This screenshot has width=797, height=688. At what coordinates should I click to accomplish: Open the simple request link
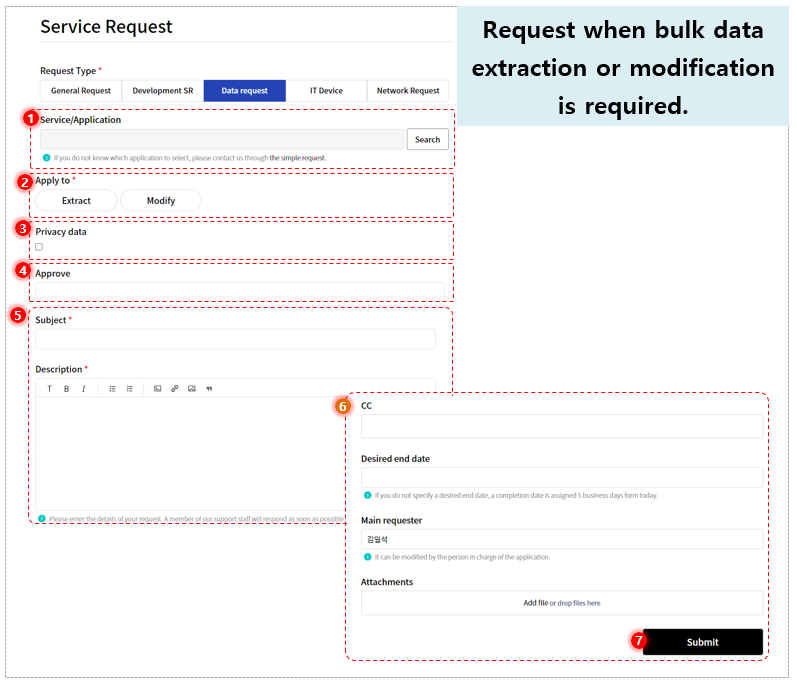tap(297, 158)
